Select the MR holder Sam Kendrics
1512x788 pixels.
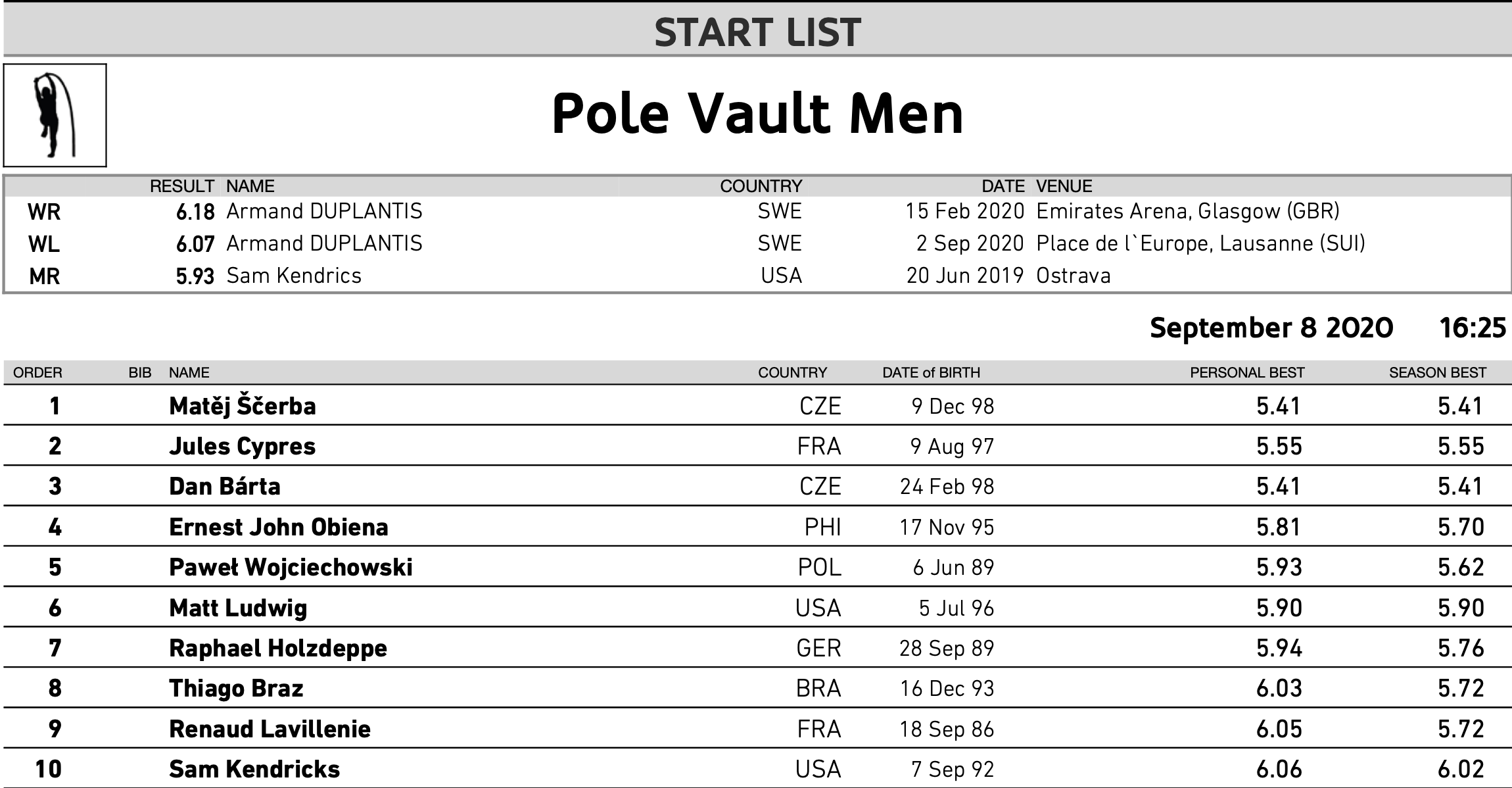(x=294, y=275)
